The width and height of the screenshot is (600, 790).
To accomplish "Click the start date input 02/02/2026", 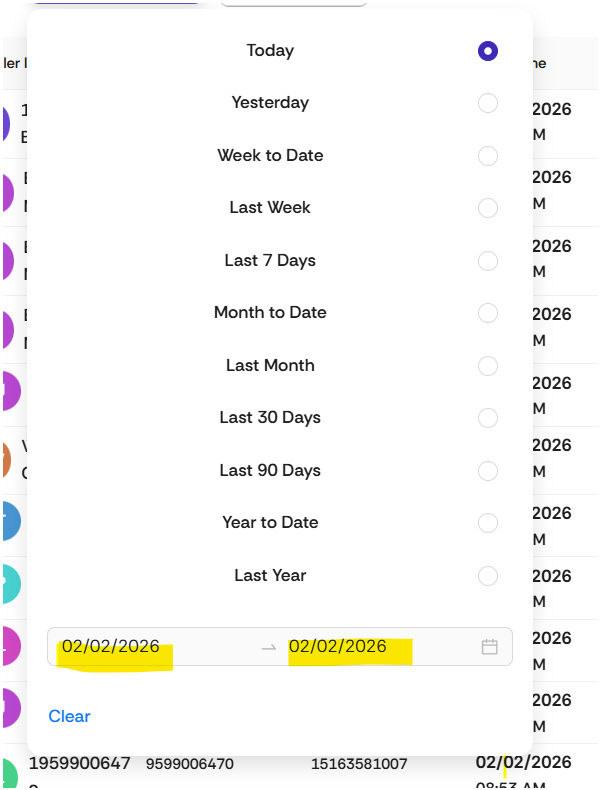I will pos(111,647).
